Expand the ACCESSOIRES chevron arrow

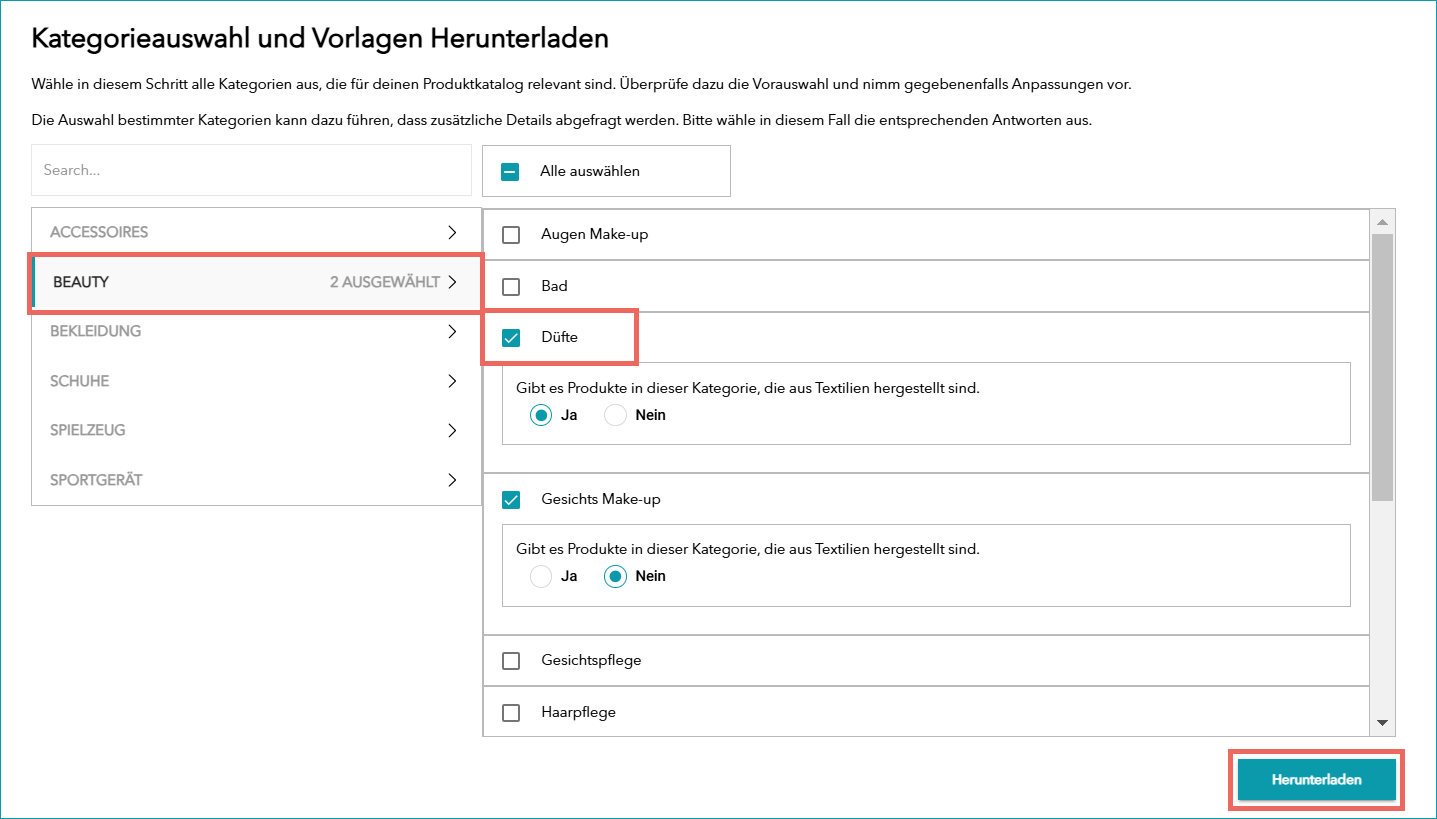[x=452, y=232]
